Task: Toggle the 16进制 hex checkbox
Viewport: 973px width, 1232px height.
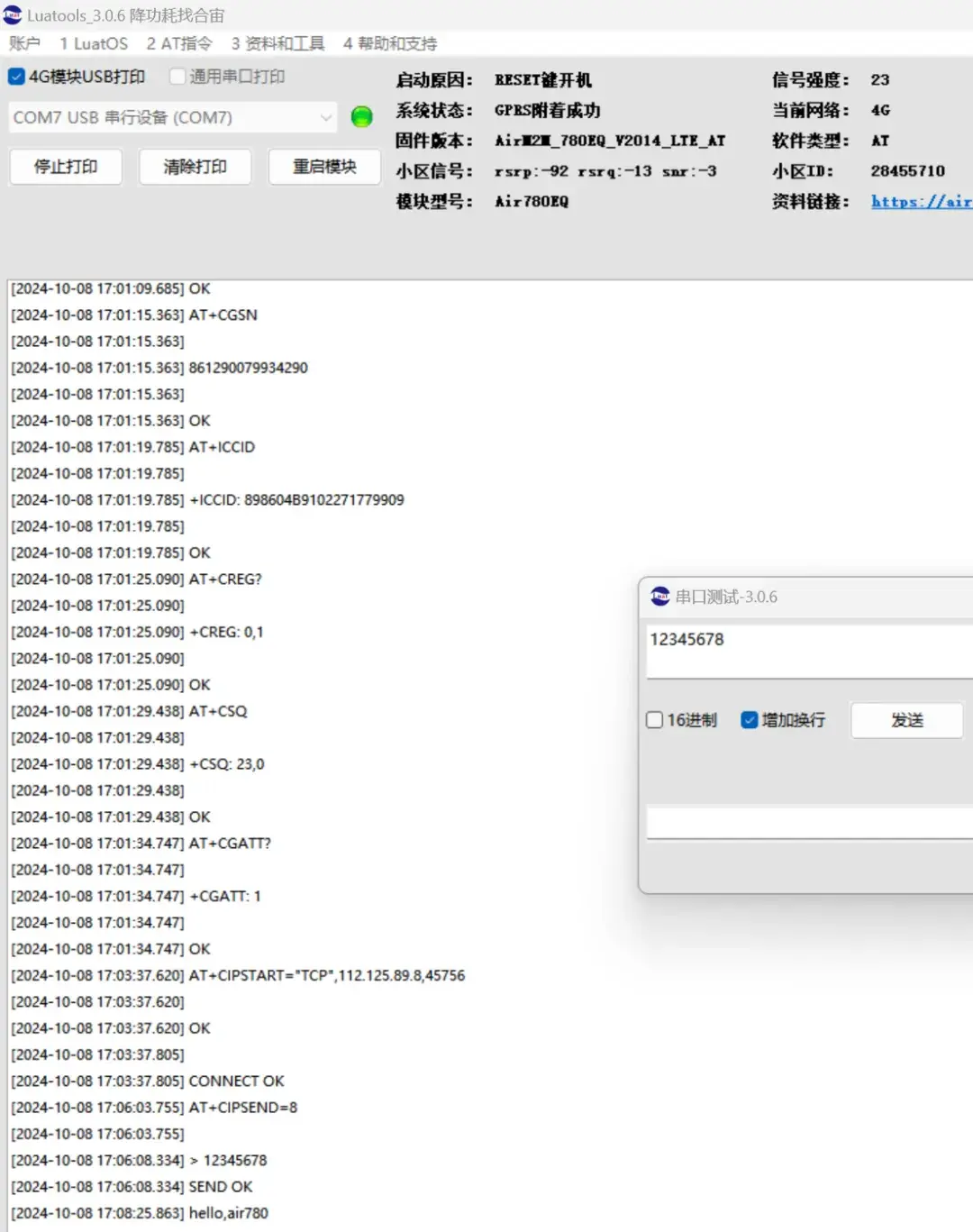Action: (655, 719)
